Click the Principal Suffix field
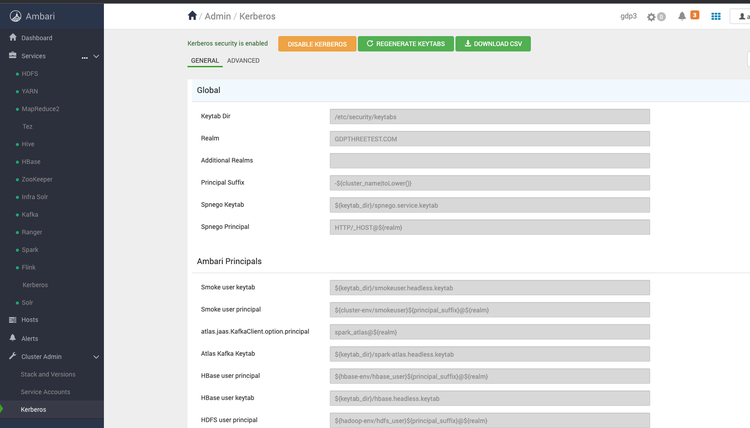The image size is (750, 428). (x=490, y=183)
